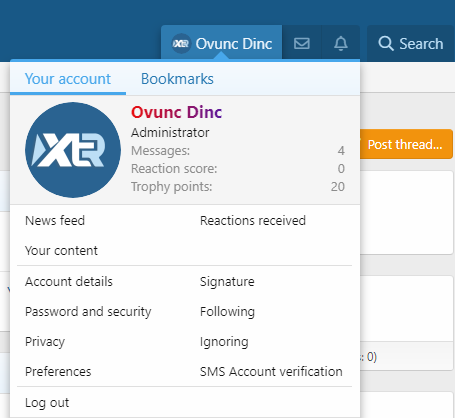Open the large XTR profile avatar

[x=73, y=150]
